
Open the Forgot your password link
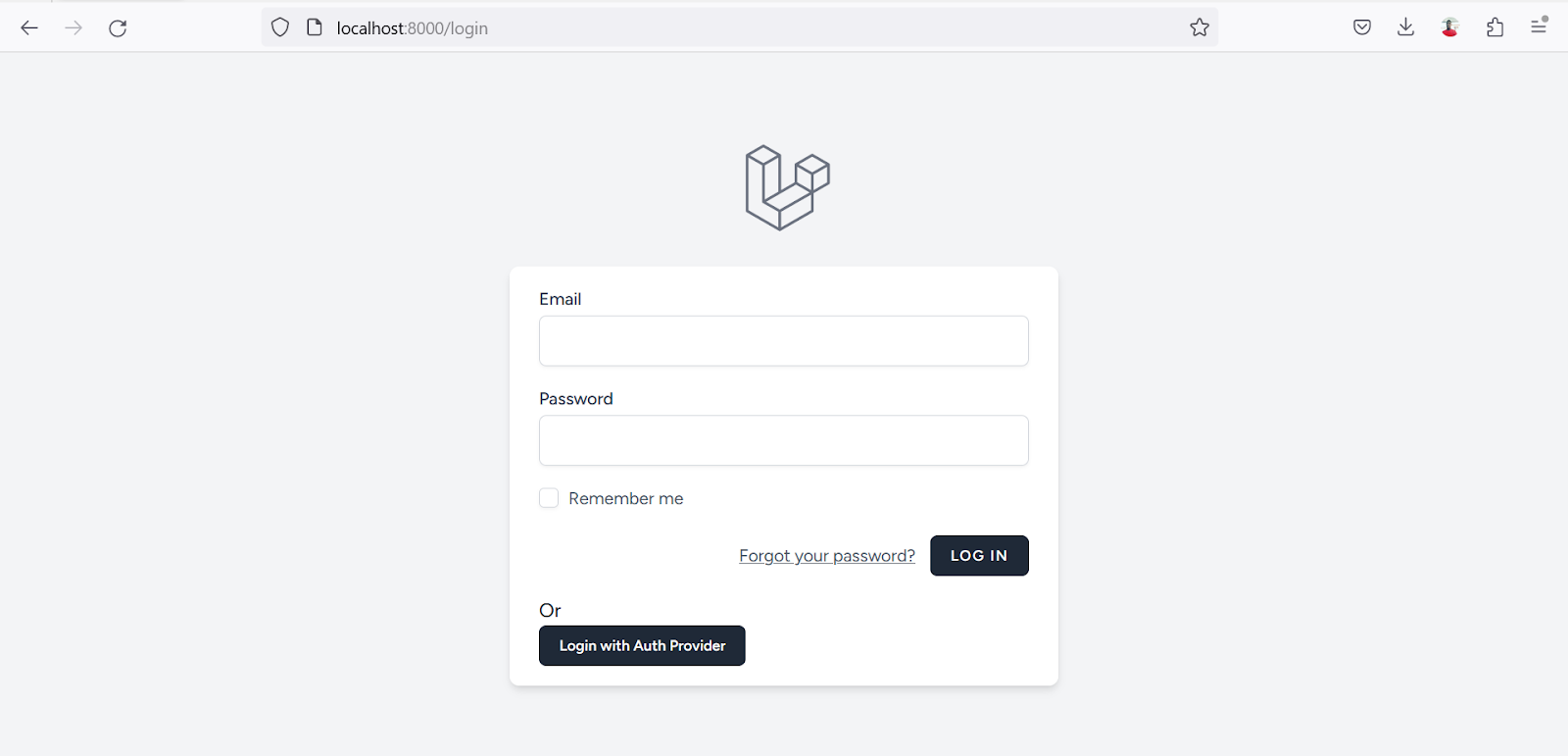click(x=826, y=555)
